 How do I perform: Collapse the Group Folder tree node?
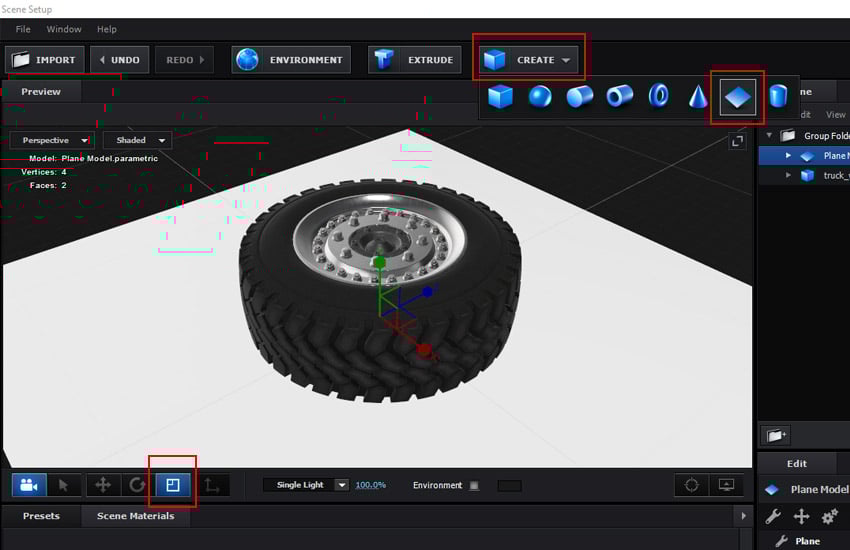[x=769, y=135]
